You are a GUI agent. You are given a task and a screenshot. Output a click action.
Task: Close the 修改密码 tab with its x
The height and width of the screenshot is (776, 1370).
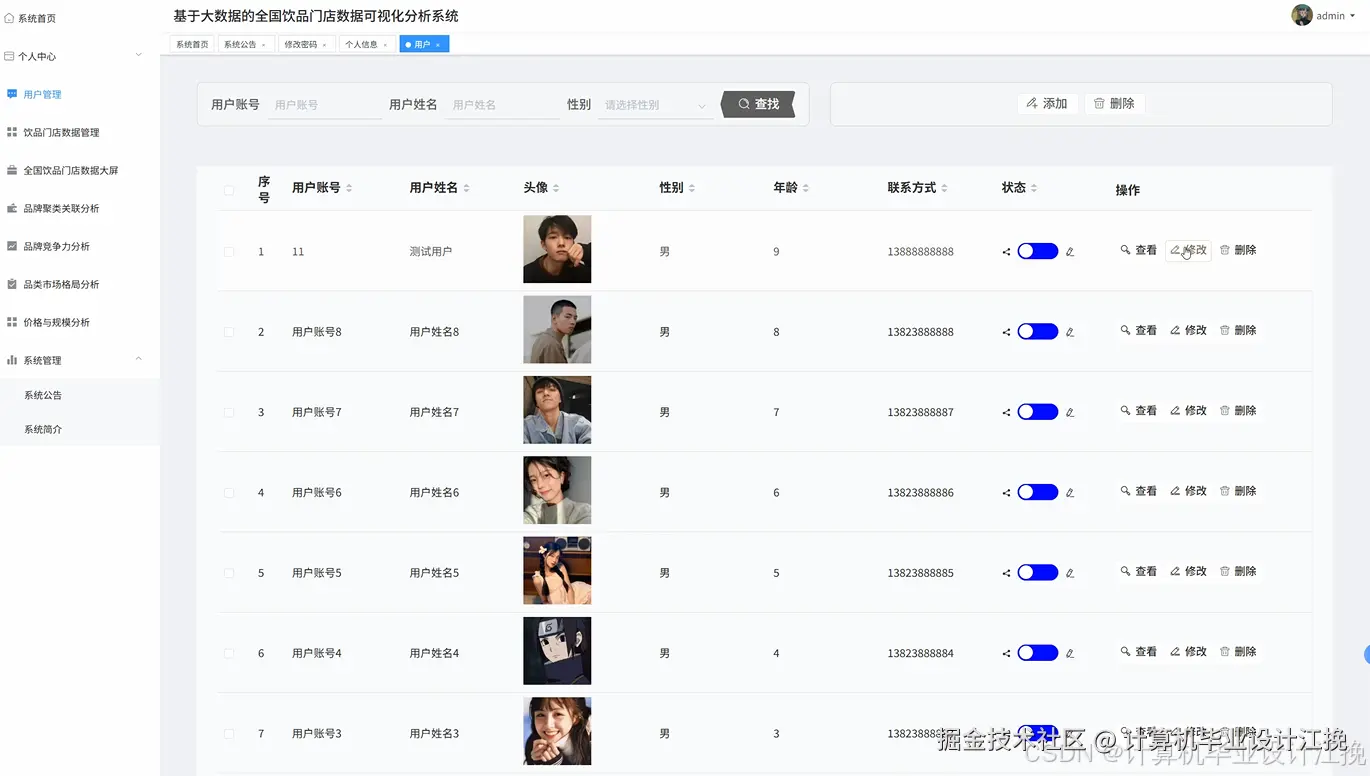[x=324, y=45]
